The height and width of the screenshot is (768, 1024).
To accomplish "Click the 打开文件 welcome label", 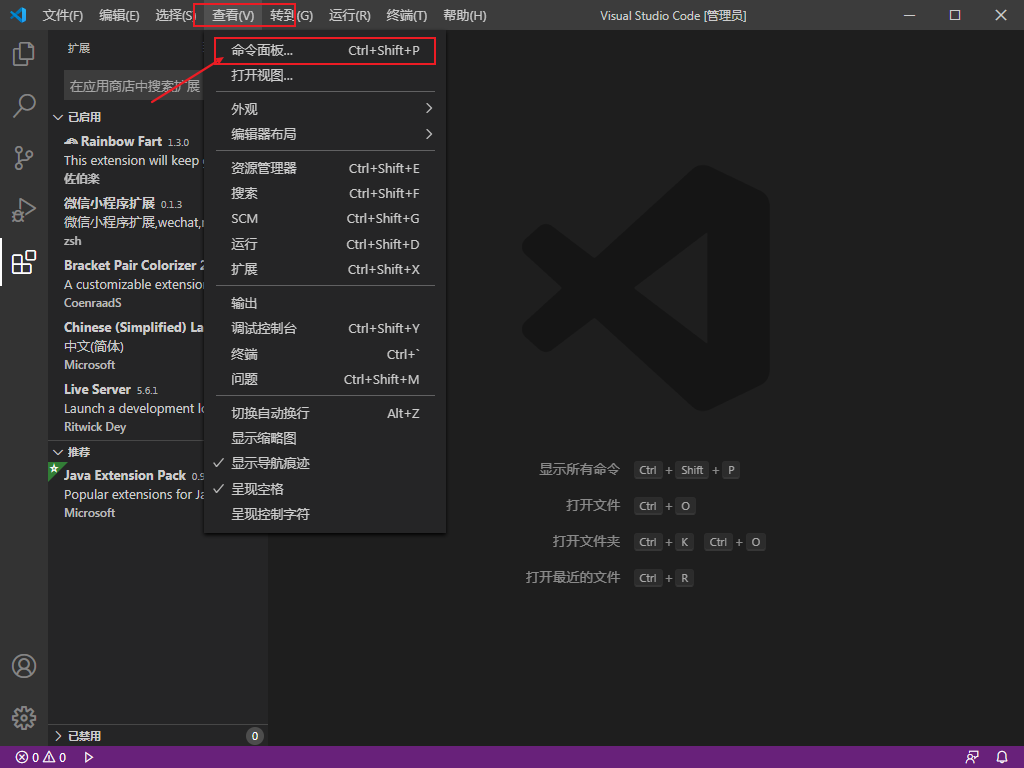I will pos(592,505).
